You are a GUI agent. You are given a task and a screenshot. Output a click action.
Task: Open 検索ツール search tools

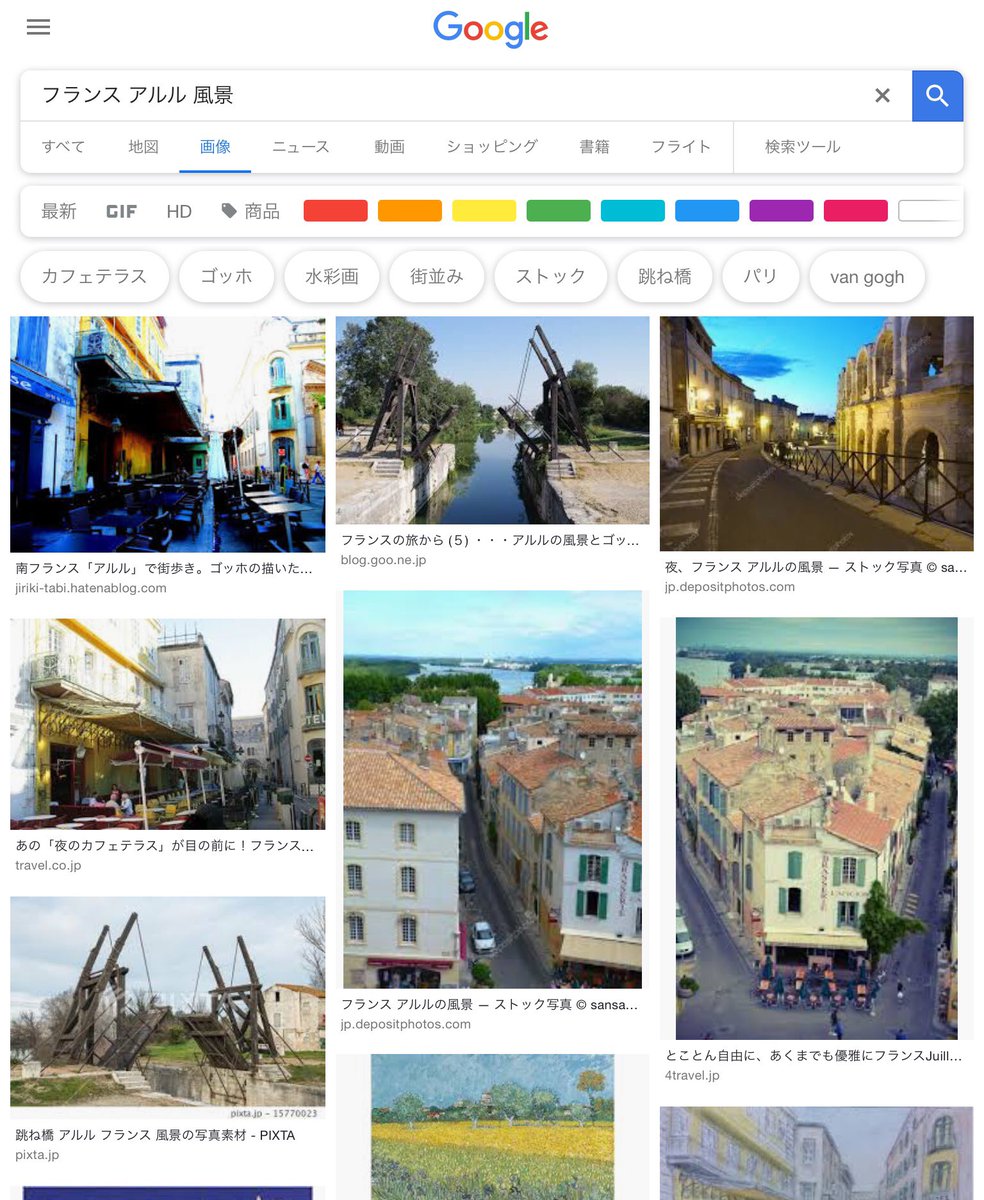(802, 146)
